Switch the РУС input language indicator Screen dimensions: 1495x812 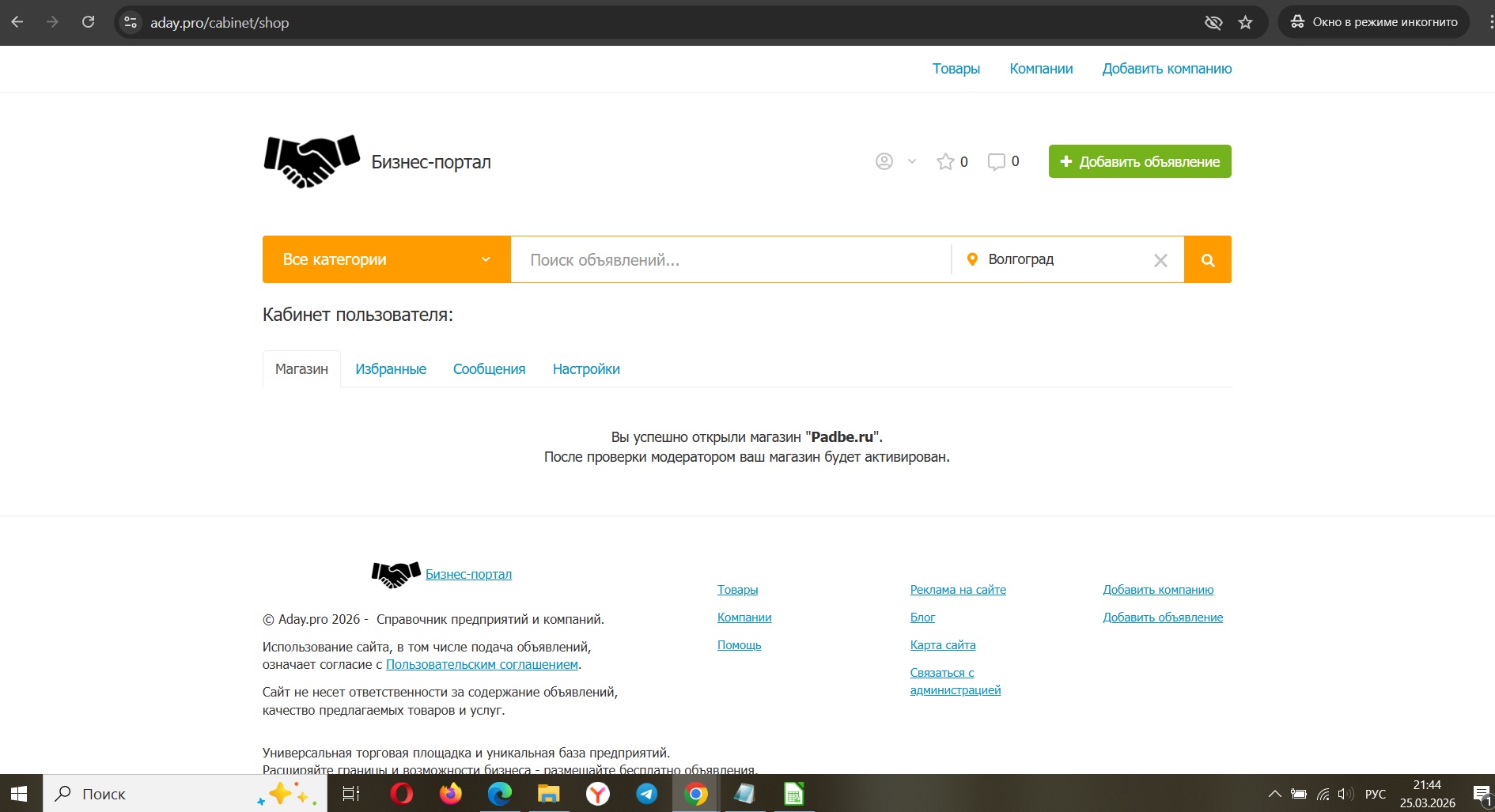click(1376, 794)
